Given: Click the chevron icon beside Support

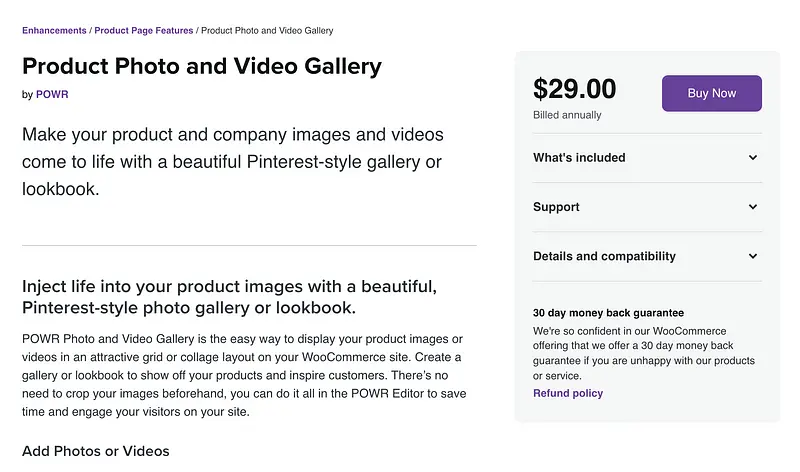Looking at the screenshot, I should 753,207.
